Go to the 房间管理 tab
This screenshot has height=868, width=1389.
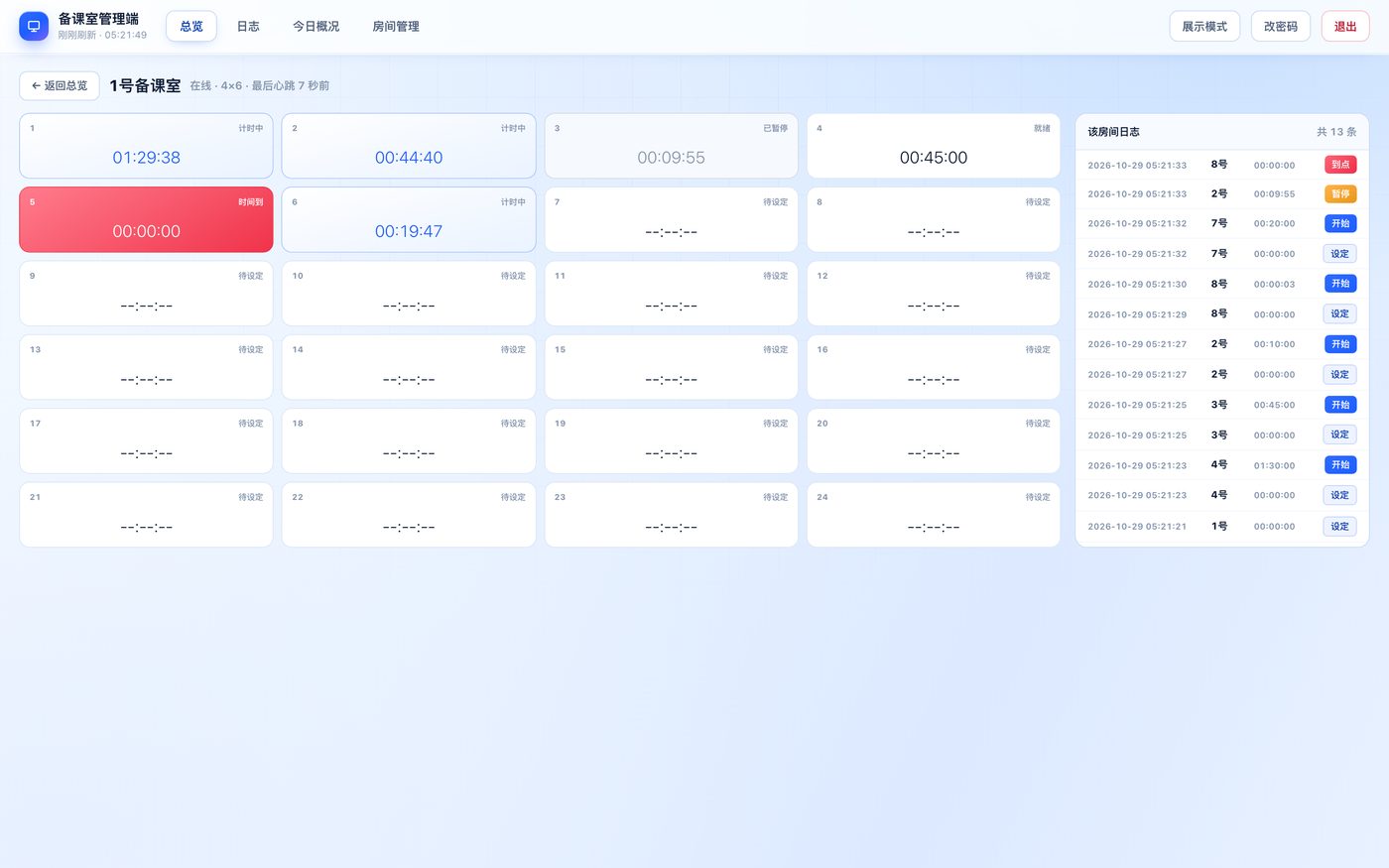tap(396, 27)
